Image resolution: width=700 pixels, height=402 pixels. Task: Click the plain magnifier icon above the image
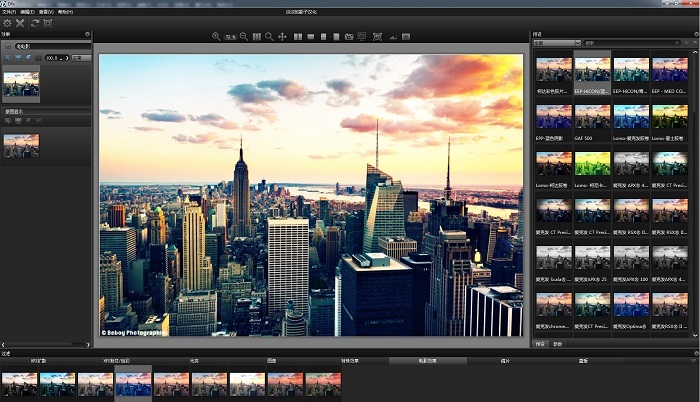(269, 37)
